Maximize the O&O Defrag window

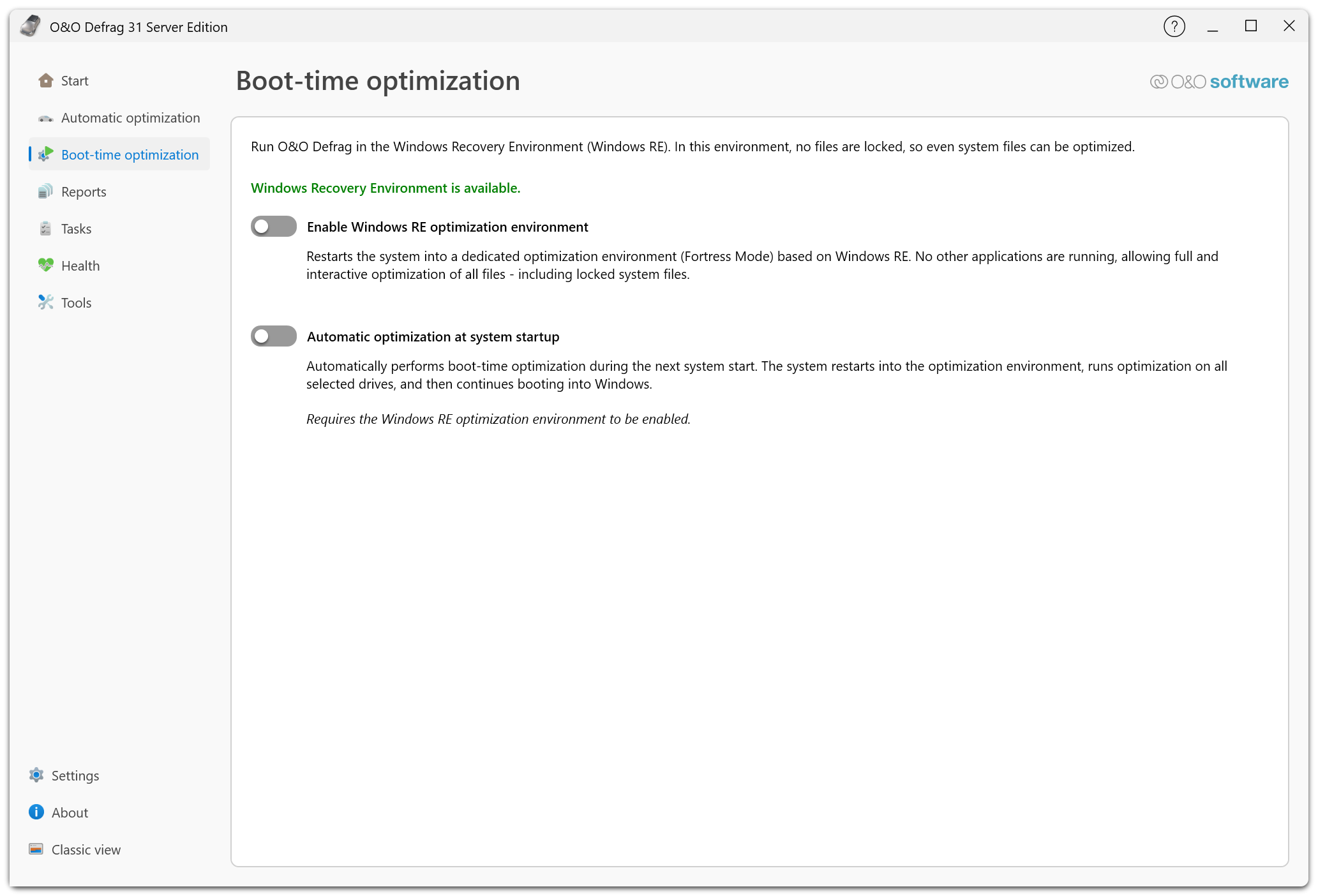[x=1251, y=26]
